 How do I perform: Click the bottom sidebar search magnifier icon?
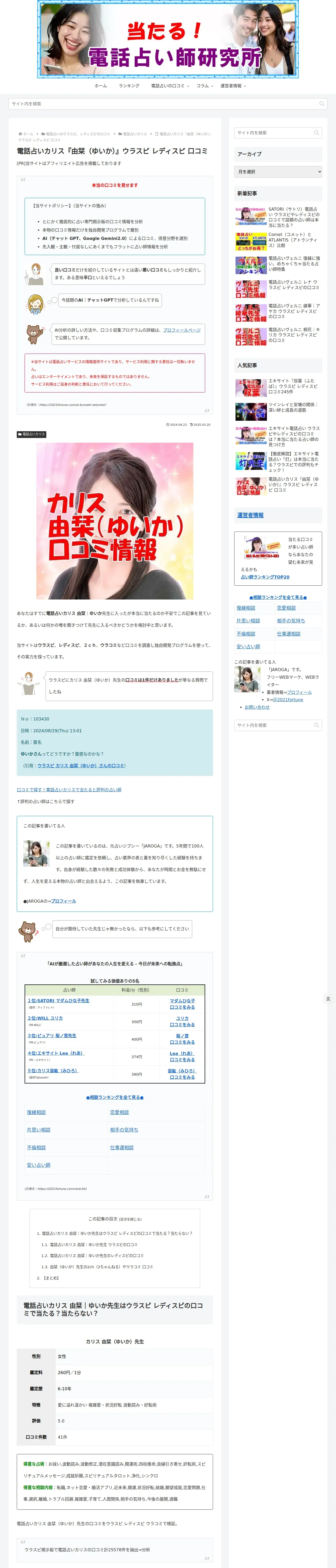(x=316, y=725)
